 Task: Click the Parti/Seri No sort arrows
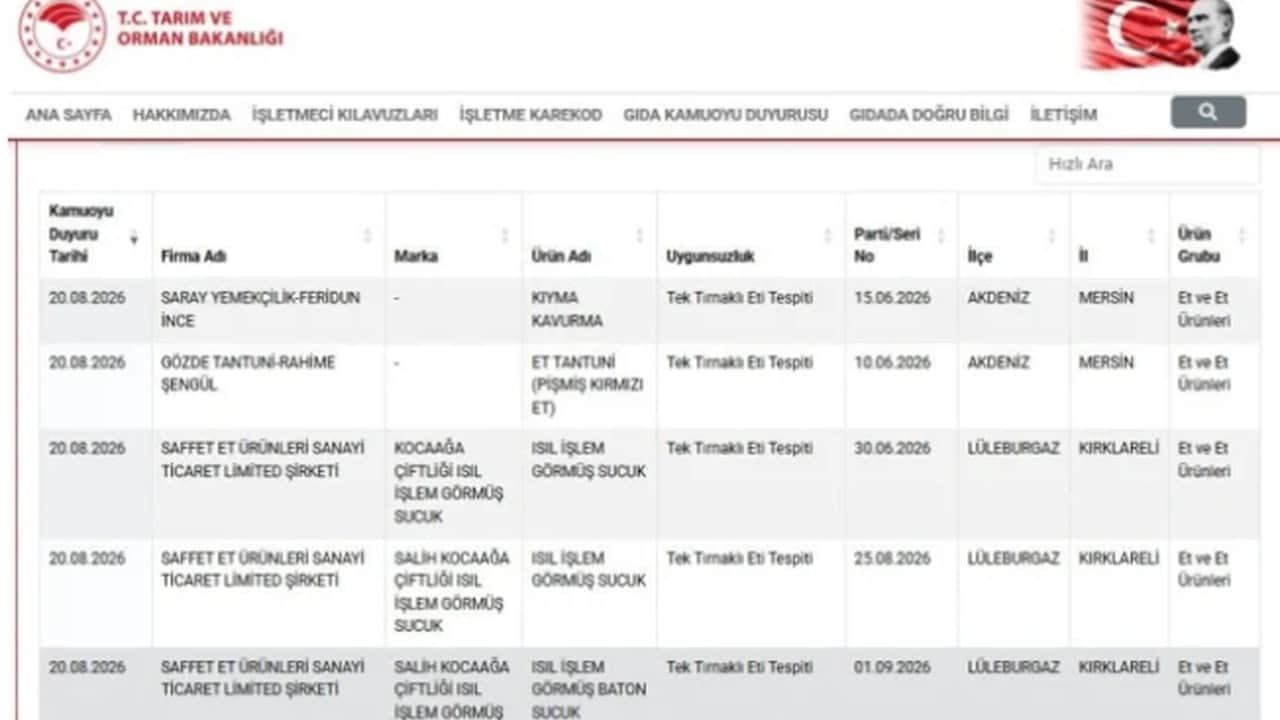[x=940, y=236]
